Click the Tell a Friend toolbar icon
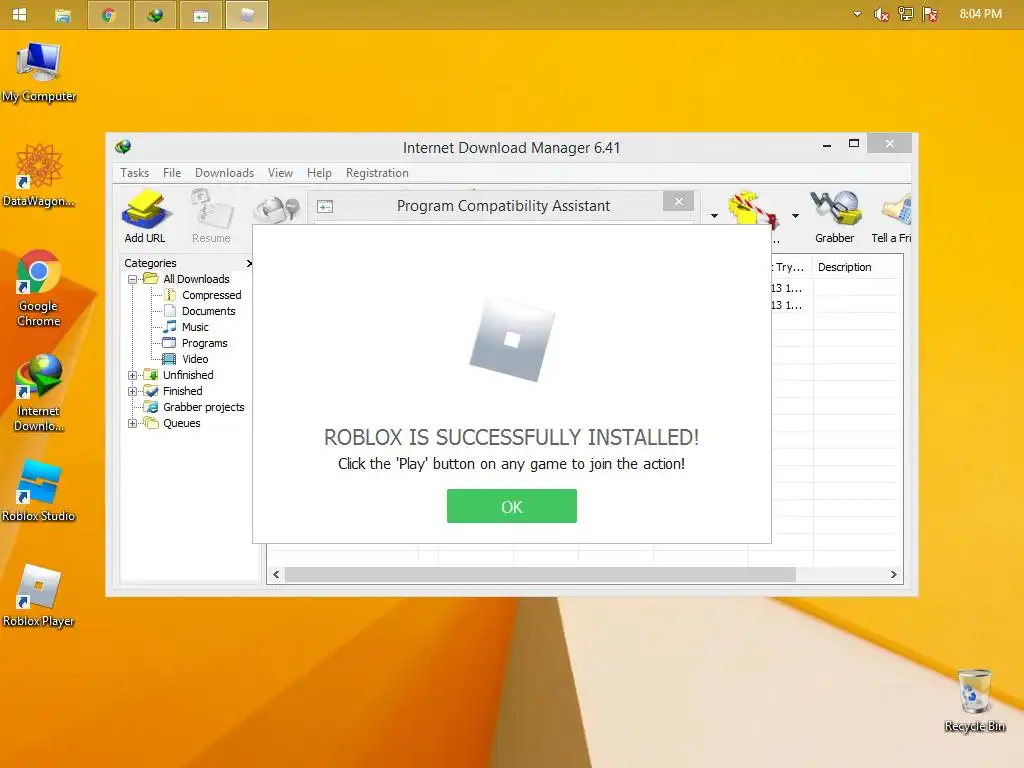This screenshot has width=1024, height=768. point(891,217)
